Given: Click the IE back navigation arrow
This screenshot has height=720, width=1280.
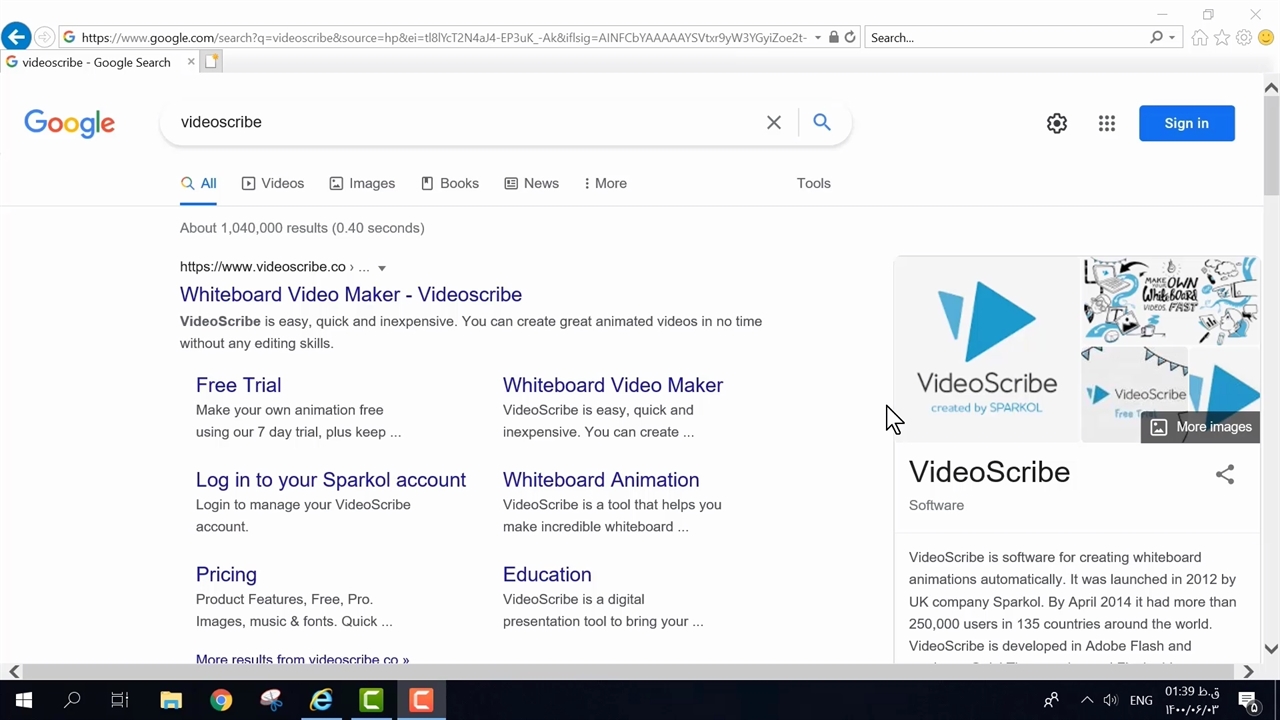Looking at the screenshot, I should point(16,38).
